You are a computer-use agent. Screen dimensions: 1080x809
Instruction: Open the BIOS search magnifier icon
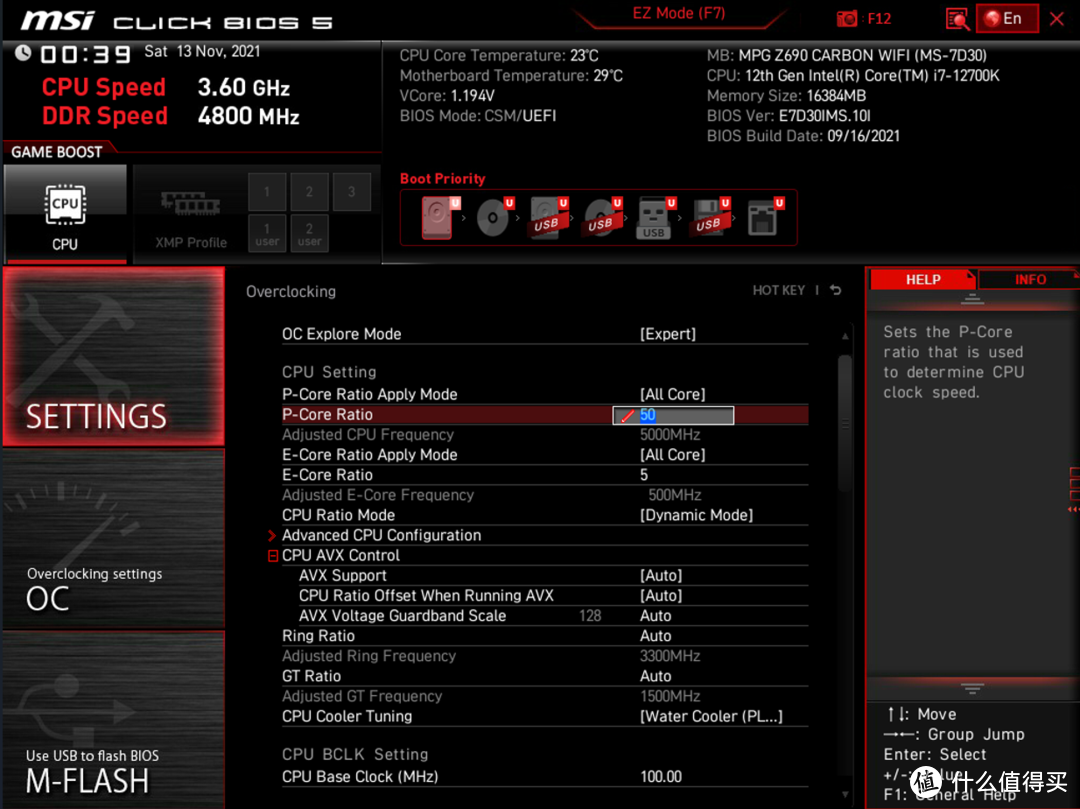957,18
